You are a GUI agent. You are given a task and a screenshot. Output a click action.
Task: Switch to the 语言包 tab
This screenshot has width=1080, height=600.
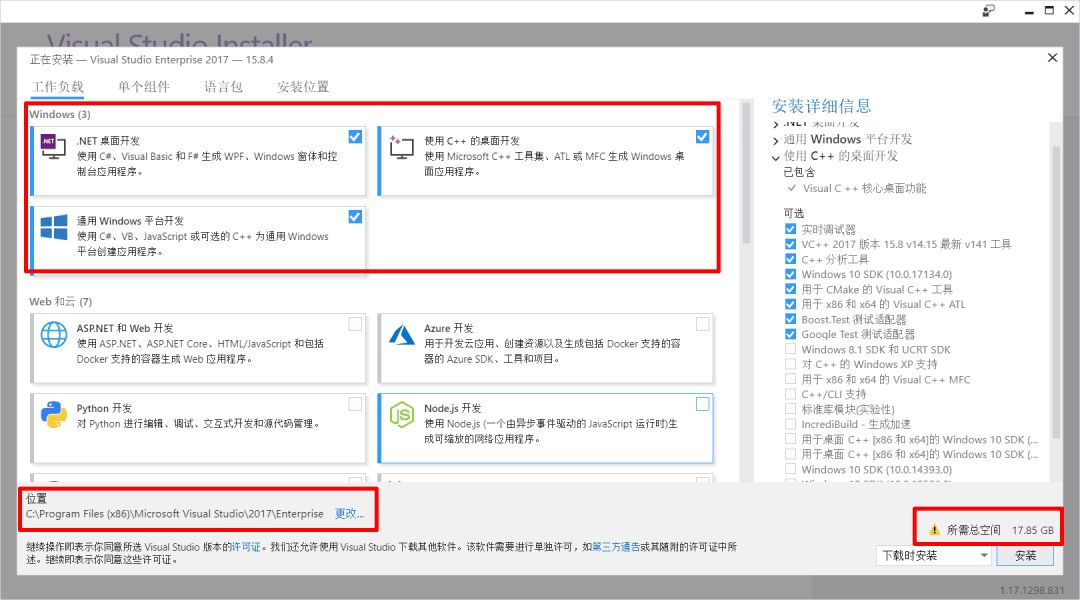click(223, 87)
